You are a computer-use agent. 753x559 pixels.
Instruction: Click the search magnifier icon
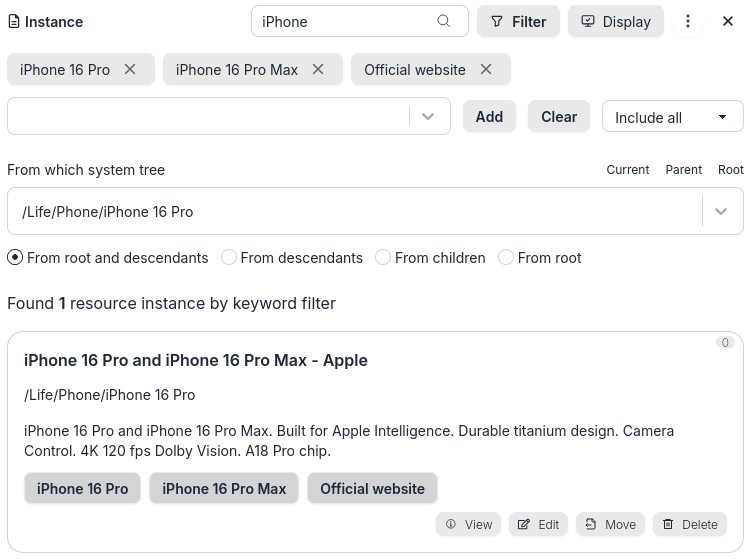[444, 21]
